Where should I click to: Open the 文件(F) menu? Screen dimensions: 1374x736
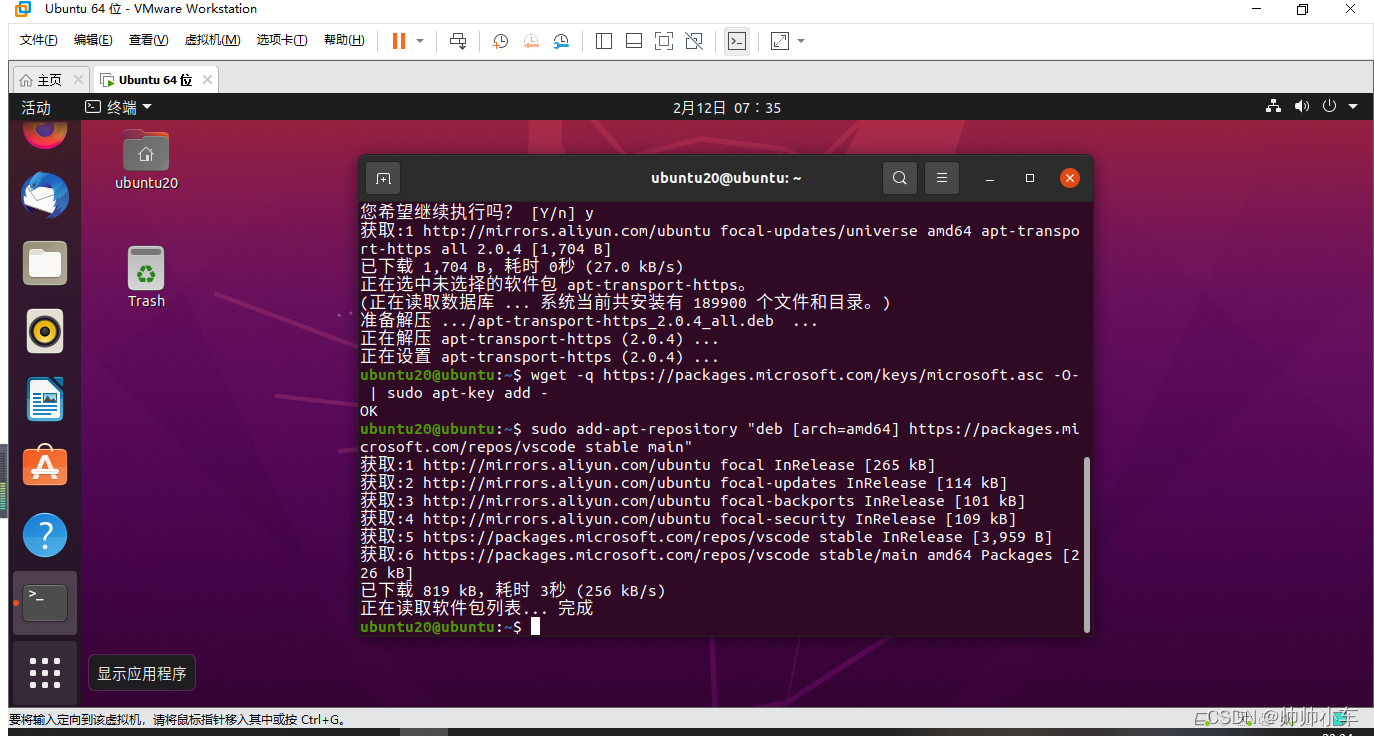coord(39,40)
